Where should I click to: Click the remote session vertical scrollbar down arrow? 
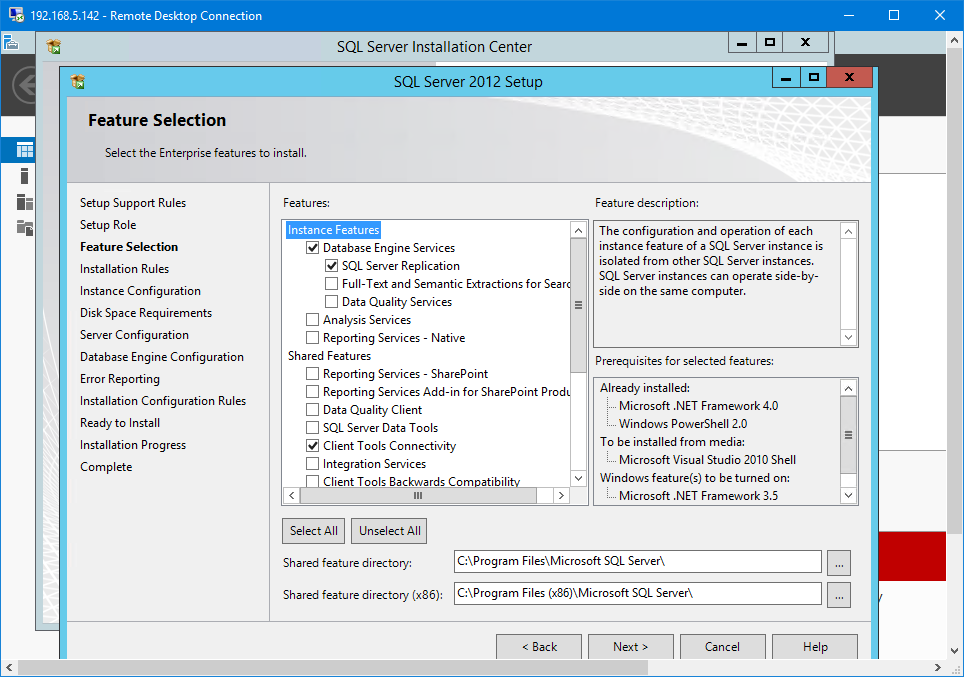coord(954,650)
